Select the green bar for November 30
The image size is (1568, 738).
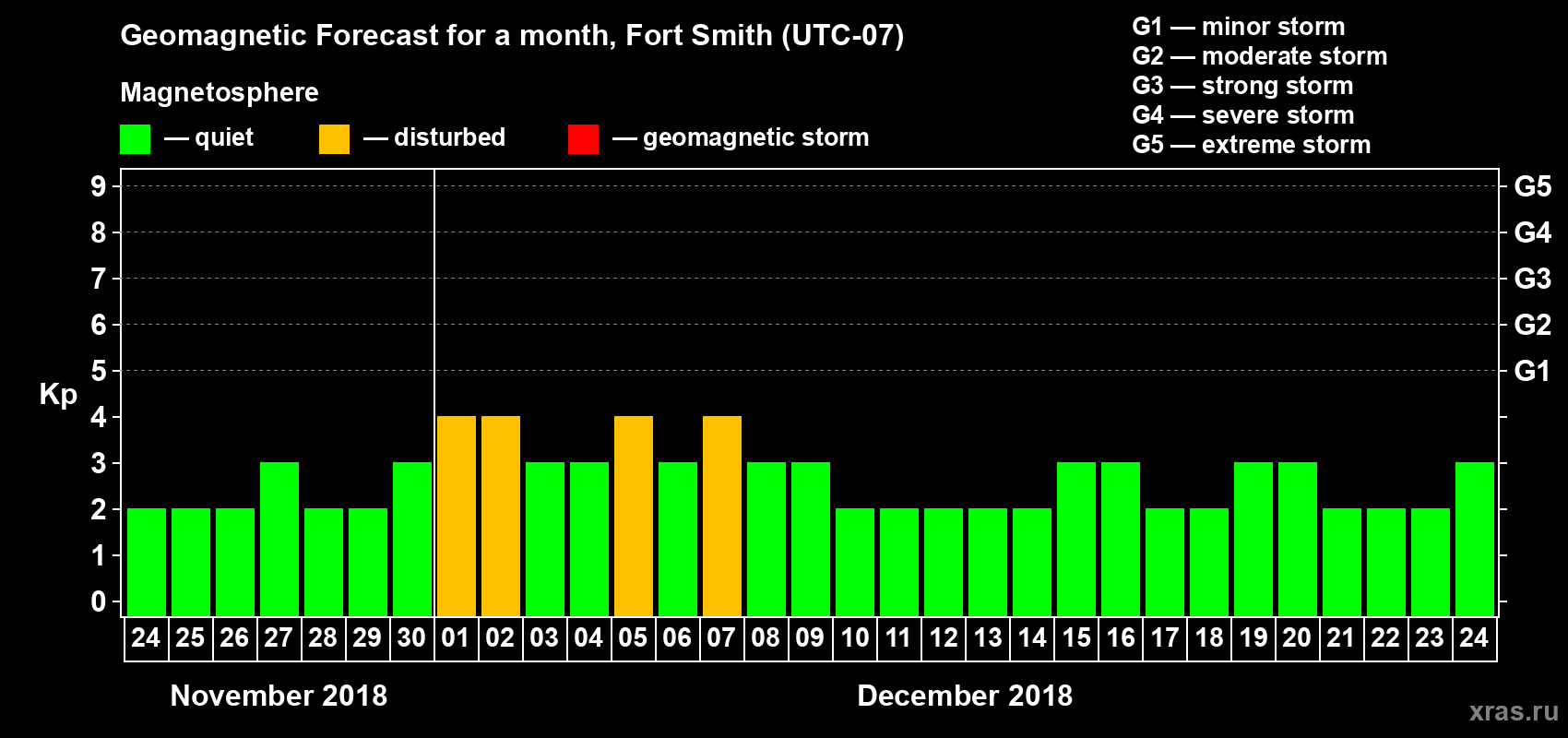pyautogui.click(x=412, y=540)
